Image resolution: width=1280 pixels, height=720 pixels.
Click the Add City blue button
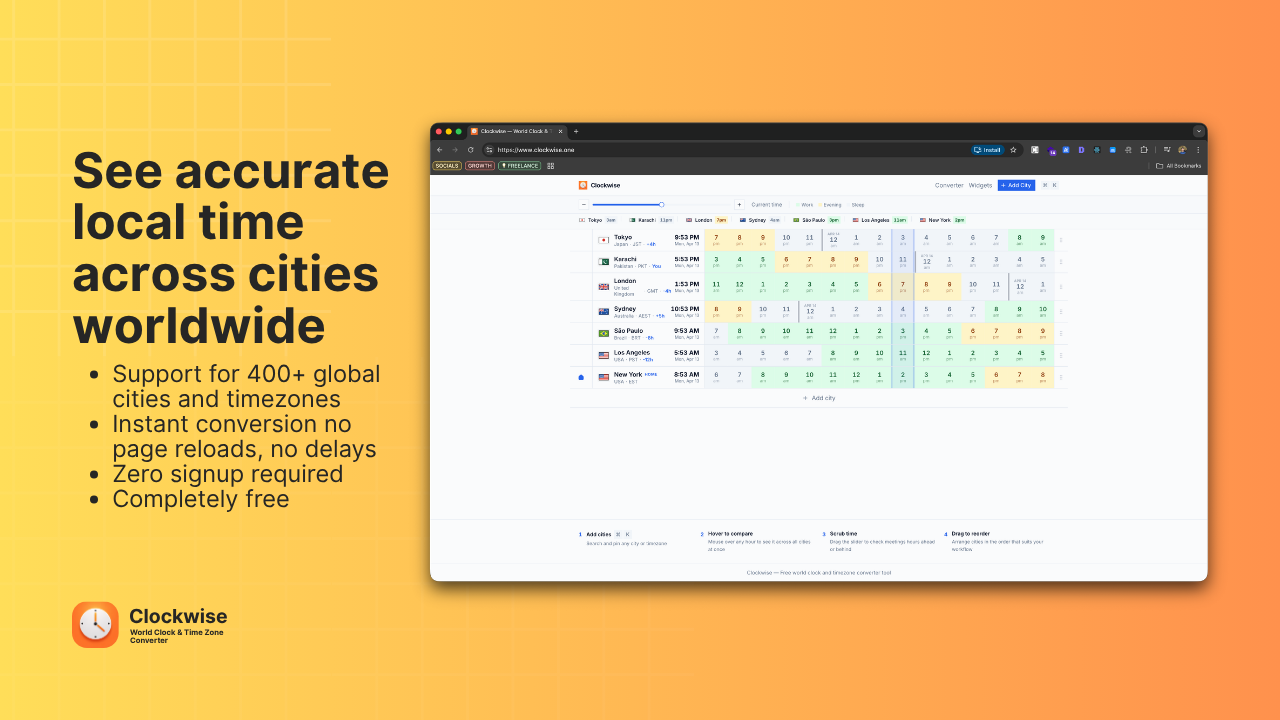(1016, 185)
